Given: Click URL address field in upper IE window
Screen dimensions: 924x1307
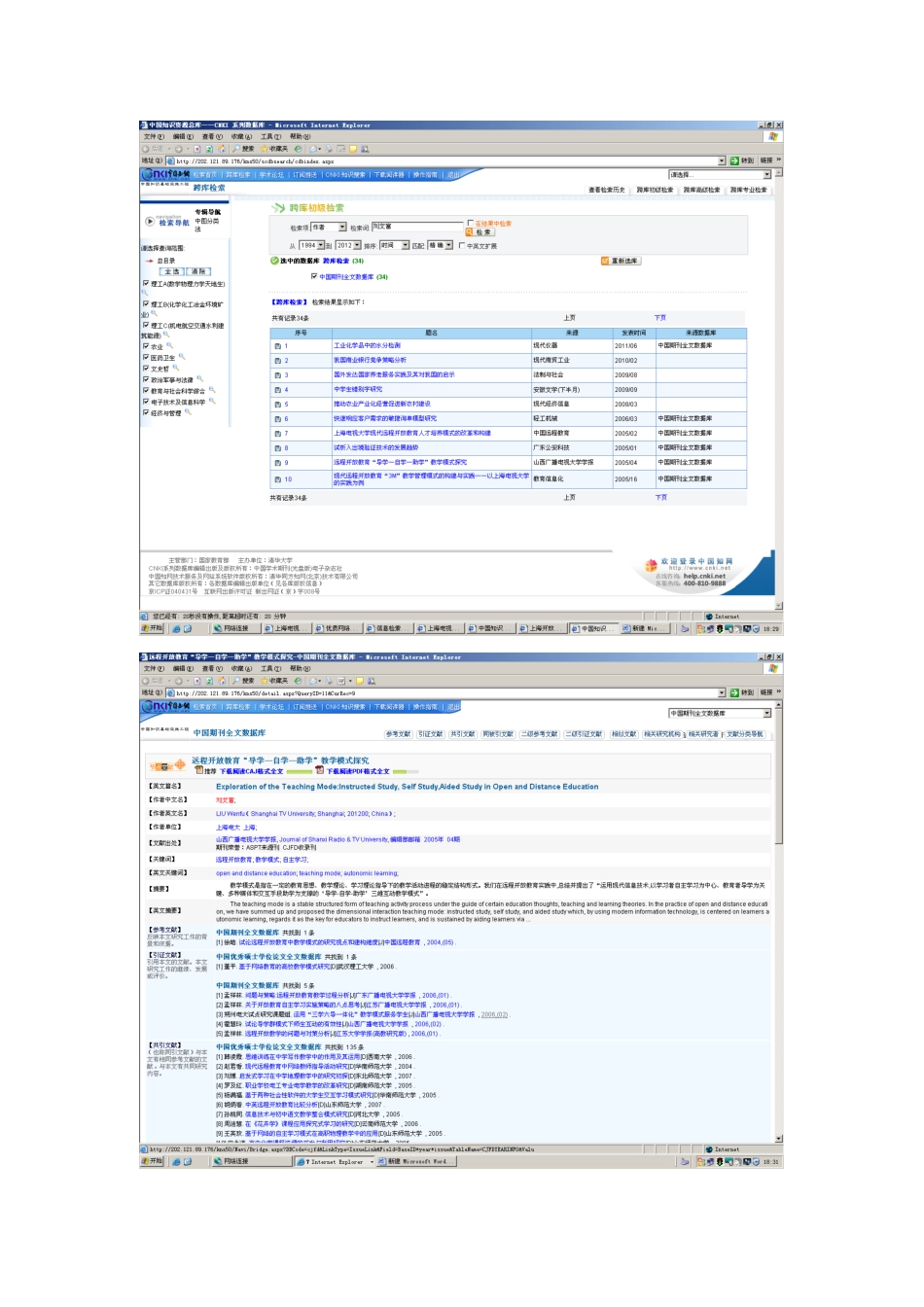Looking at the screenshot, I should click(x=444, y=160).
